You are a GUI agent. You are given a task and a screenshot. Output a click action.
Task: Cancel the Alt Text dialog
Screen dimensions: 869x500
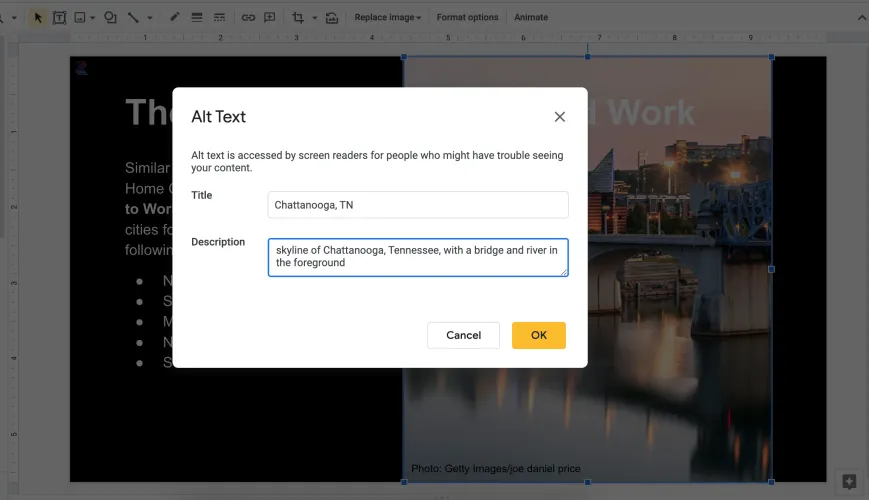463,335
